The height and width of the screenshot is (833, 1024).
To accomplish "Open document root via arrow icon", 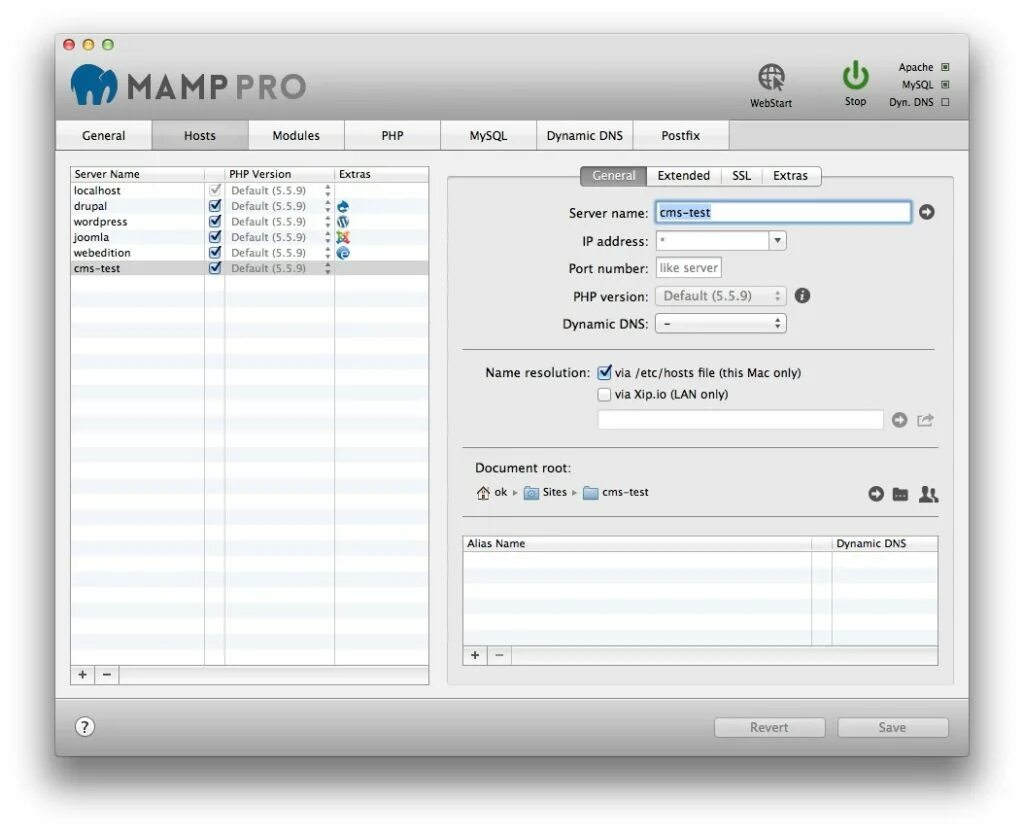I will click(876, 494).
